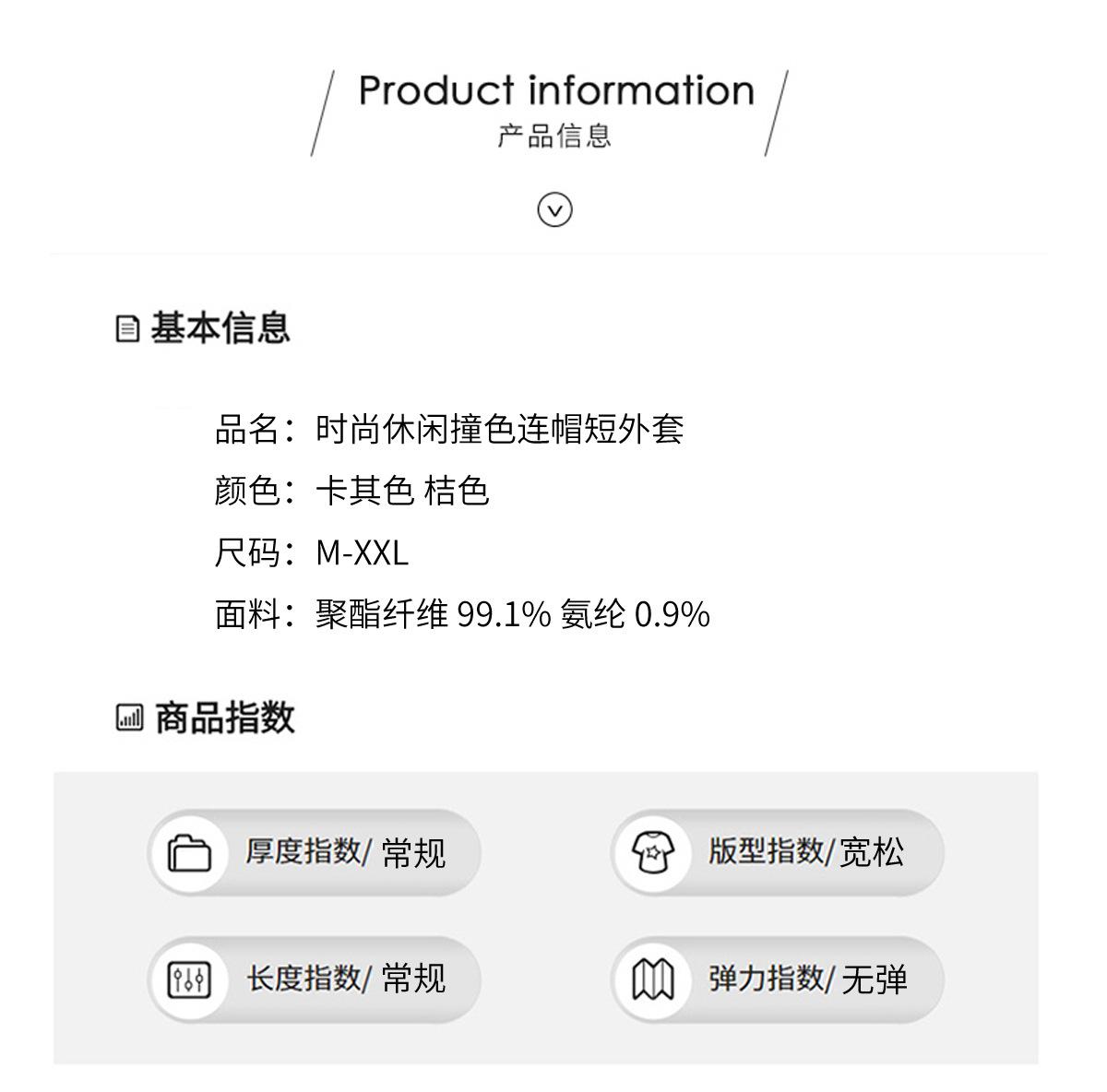Click the size value M-XXL
The height and width of the screenshot is (1092, 1107).
click(x=362, y=552)
